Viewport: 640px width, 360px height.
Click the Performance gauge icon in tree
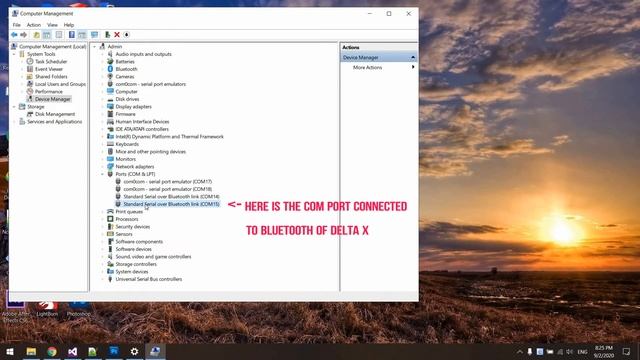(30, 91)
